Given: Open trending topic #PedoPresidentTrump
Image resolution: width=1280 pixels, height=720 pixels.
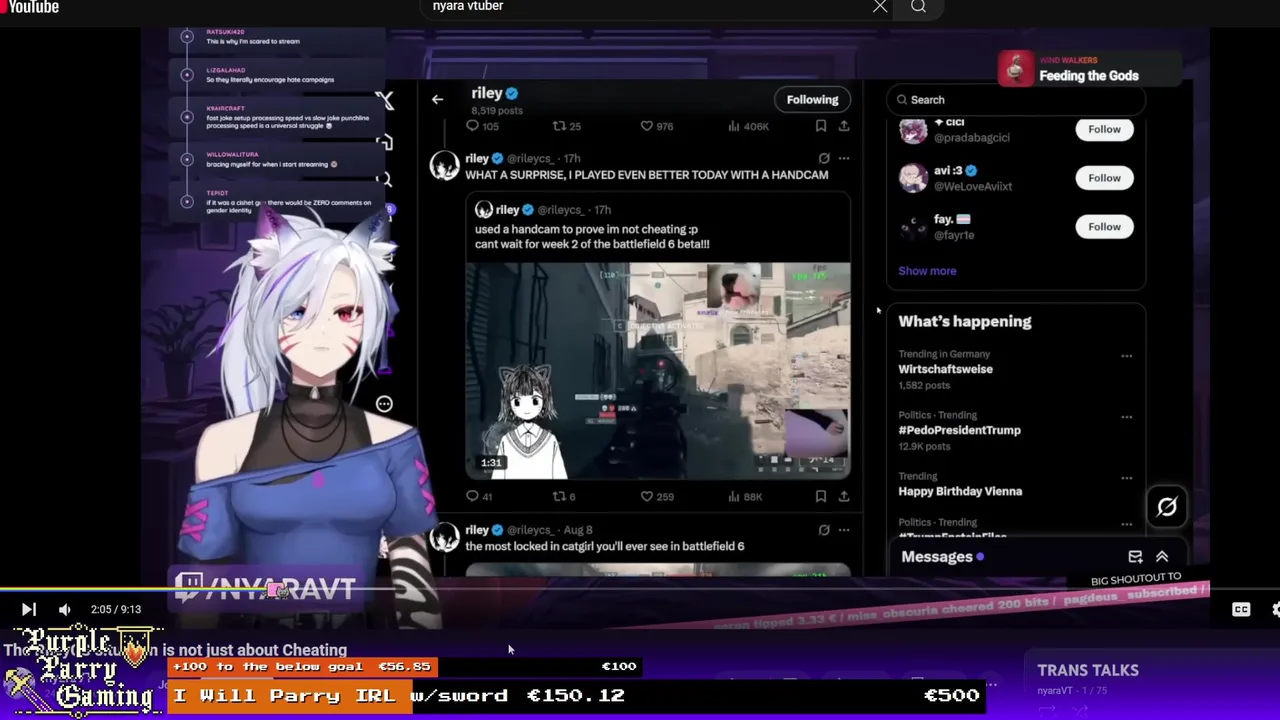Looking at the screenshot, I should (x=959, y=430).
